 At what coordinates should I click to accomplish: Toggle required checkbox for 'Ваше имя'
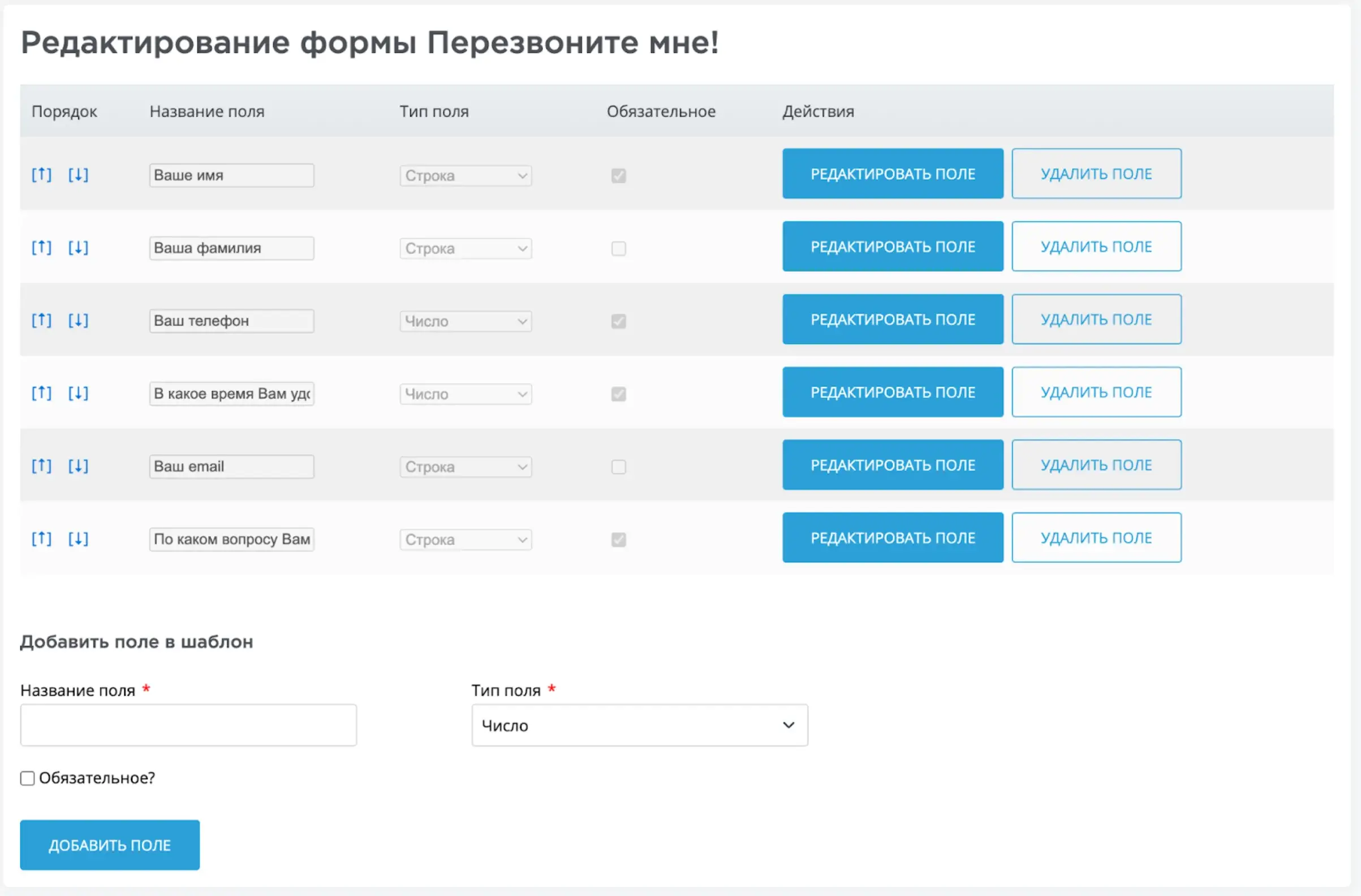pos(619,175)
